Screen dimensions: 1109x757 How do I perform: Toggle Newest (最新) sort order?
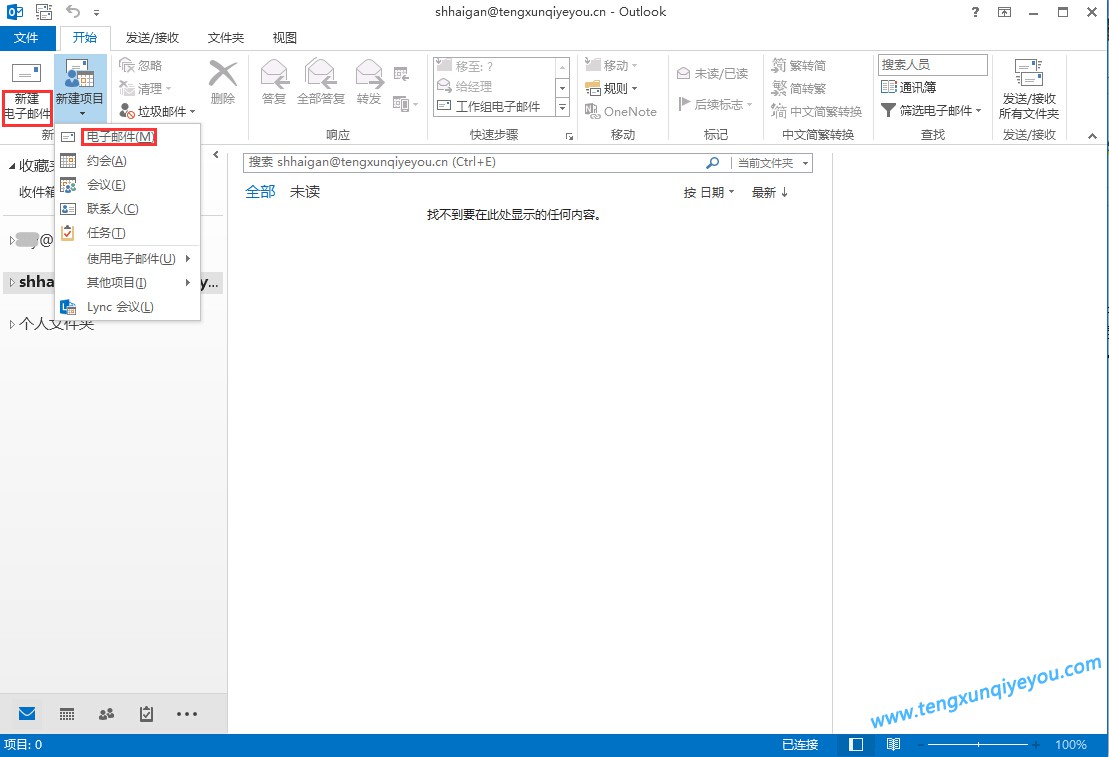(770, 192)
